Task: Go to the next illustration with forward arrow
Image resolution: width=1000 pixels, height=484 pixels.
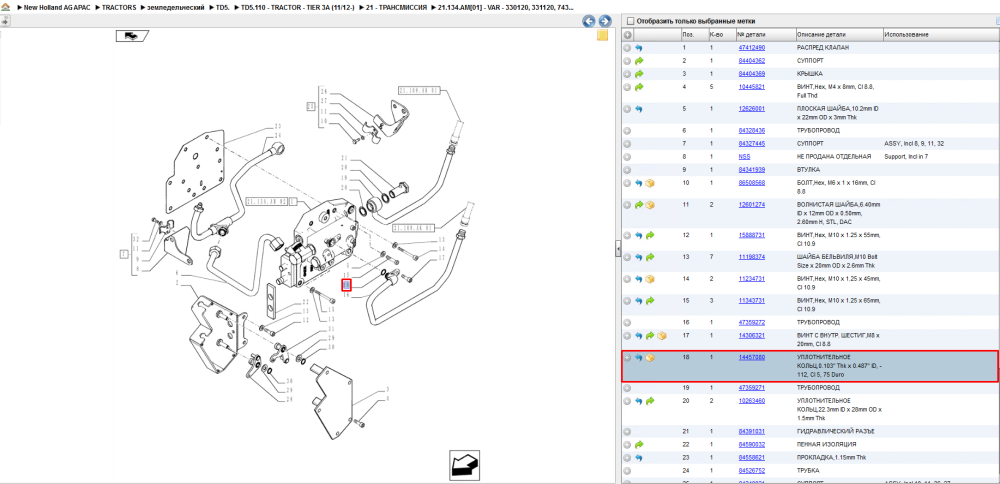Action: [605, 21]
